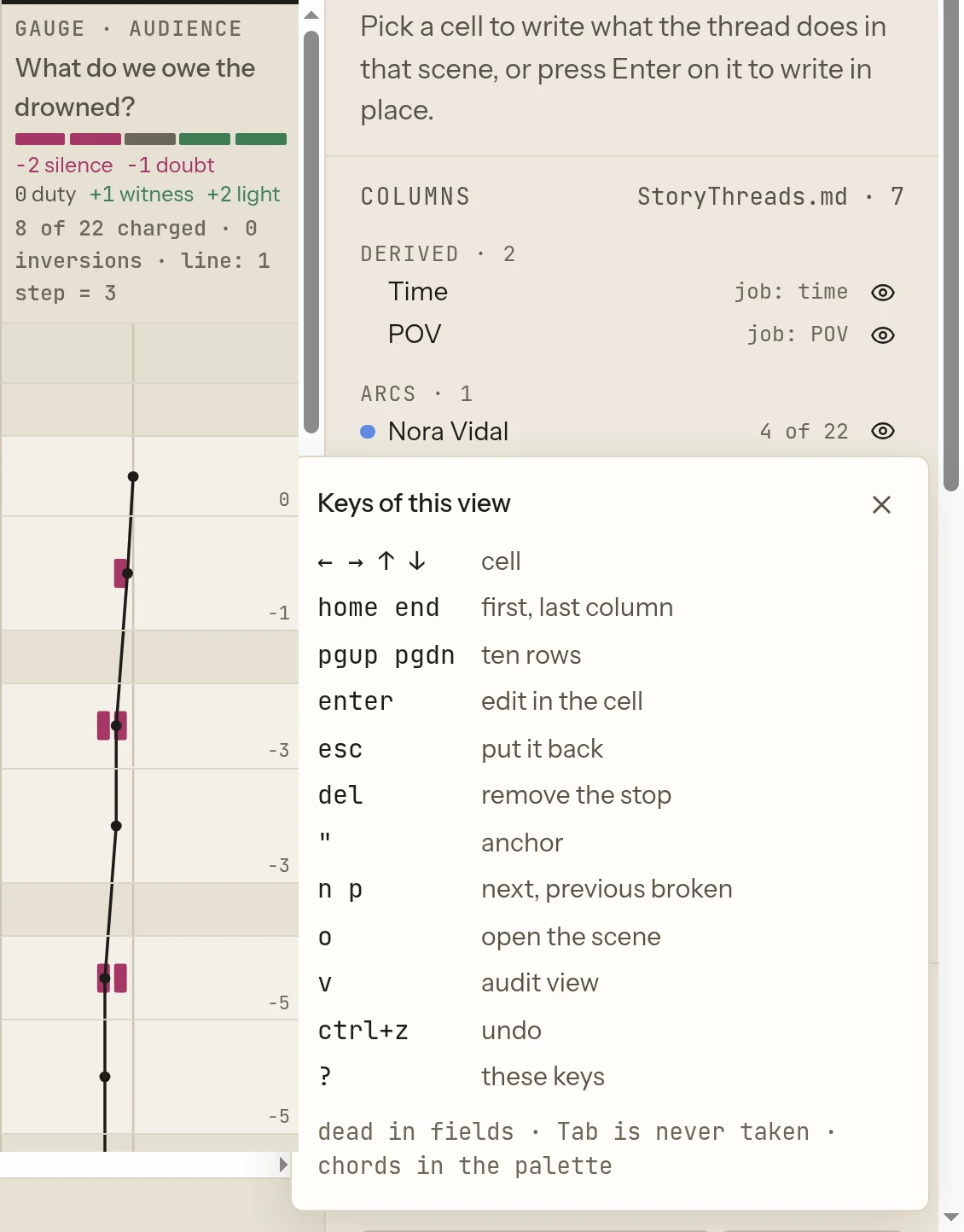Click the 'next, previous broken' shortcut description
The width and height of the screenshot is (964, 1232).
click(607, 889)
